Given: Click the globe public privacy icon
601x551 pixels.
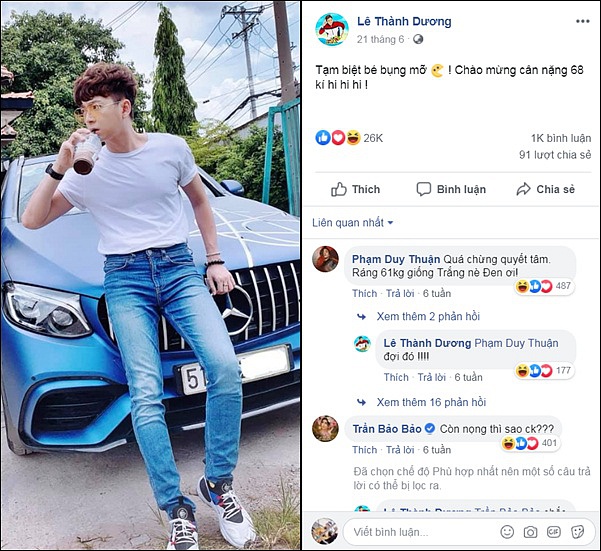Looking at the screenshot, I should (x=418, y=39).
